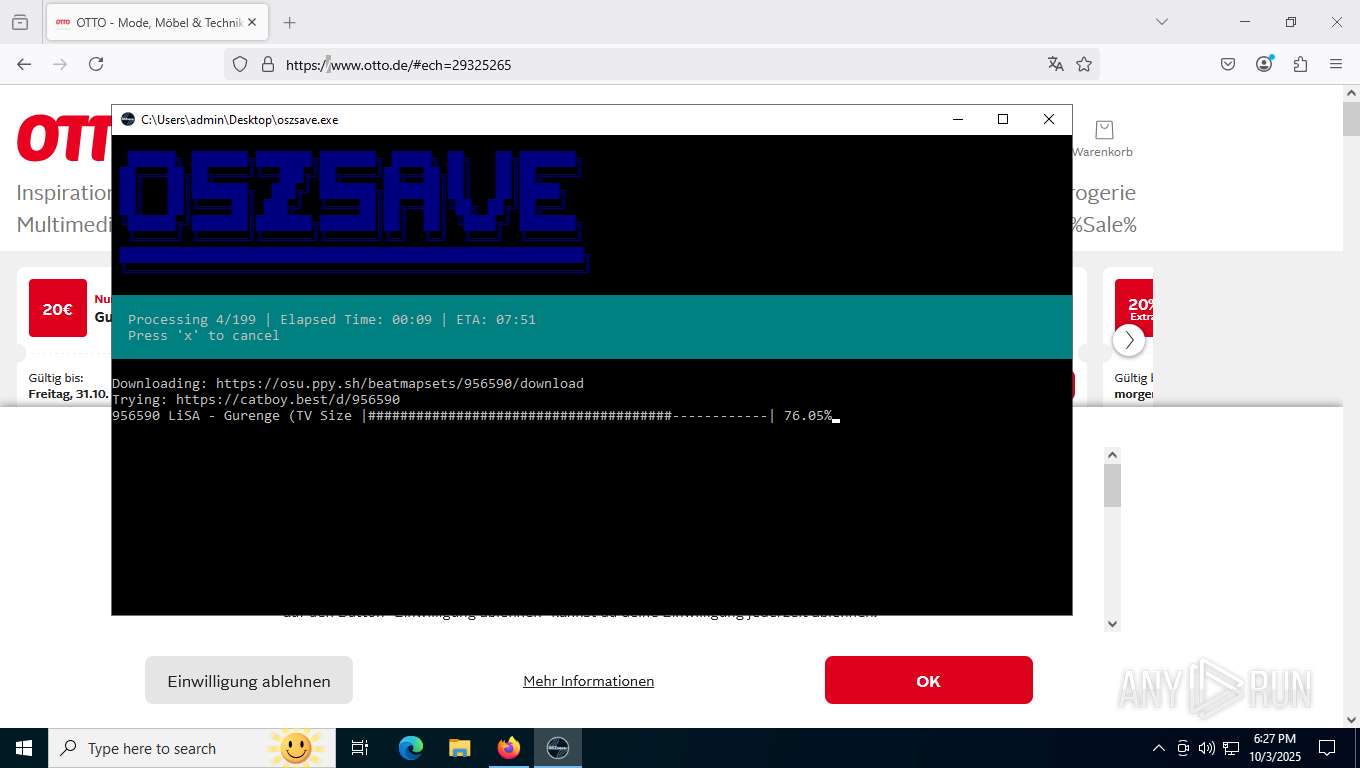Screen dimensions: 1360x768
Task: Bookmark this page with star
Action: click(1084, 64)
